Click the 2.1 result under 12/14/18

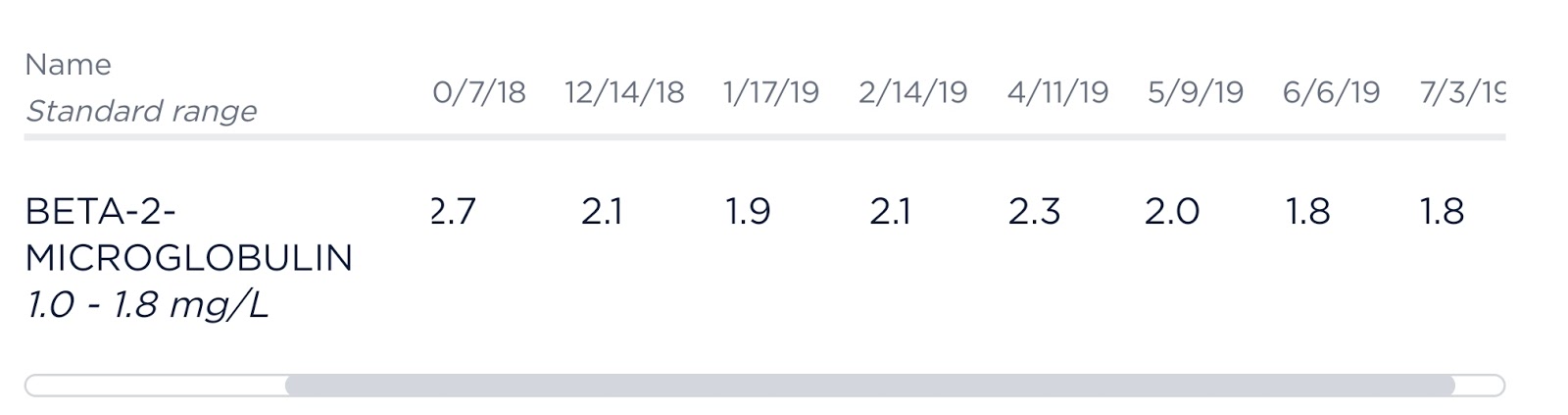pos(602,211)
